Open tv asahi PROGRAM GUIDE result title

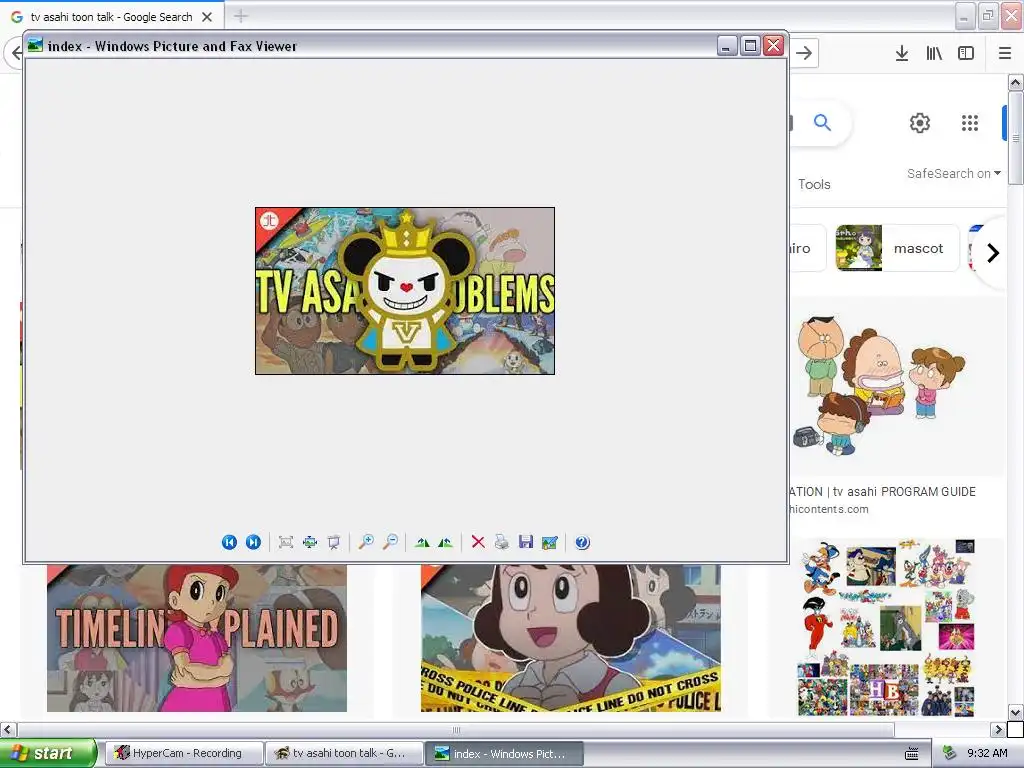[x=882, y=492]
